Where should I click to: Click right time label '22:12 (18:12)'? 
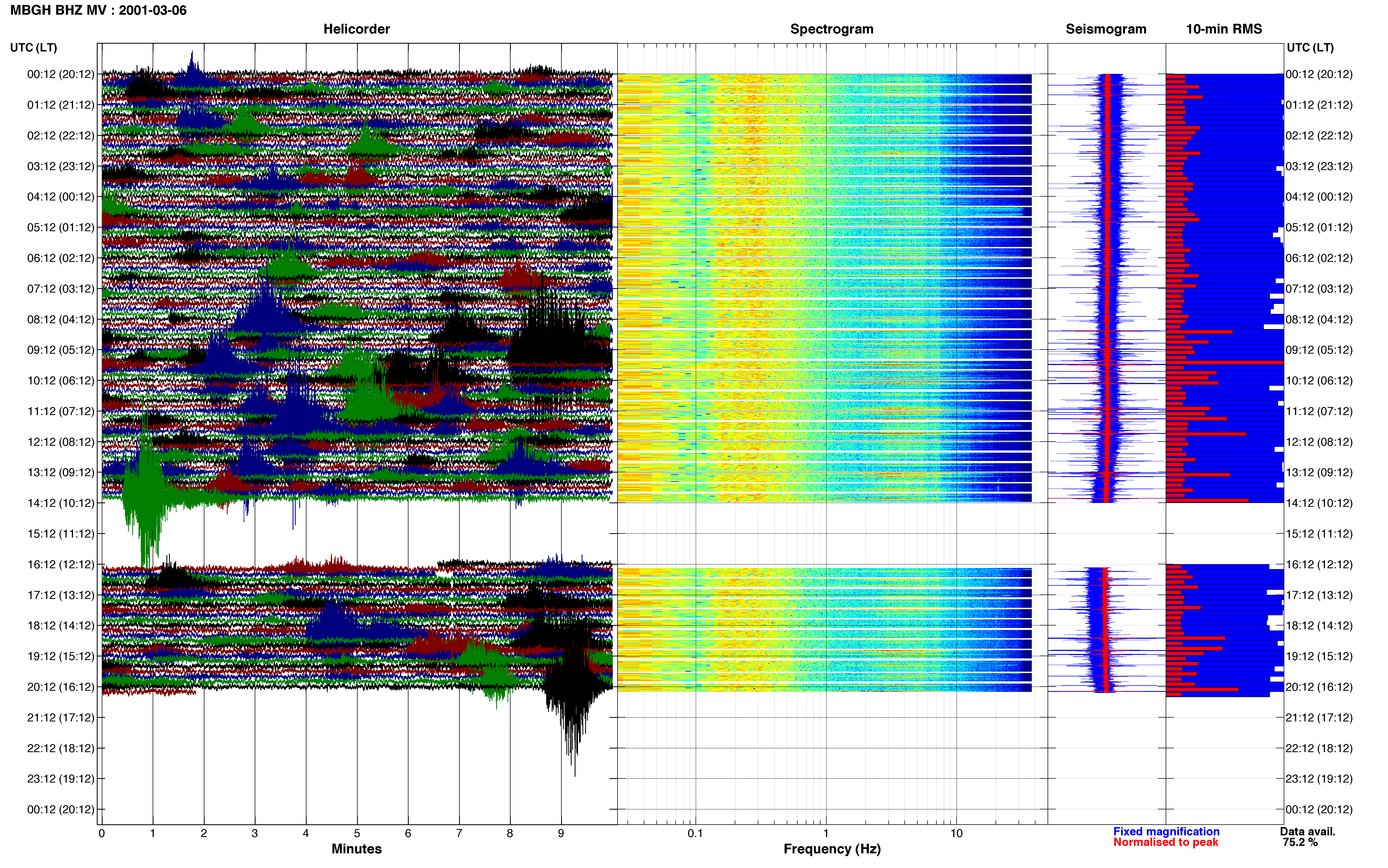click(1319, 748)
